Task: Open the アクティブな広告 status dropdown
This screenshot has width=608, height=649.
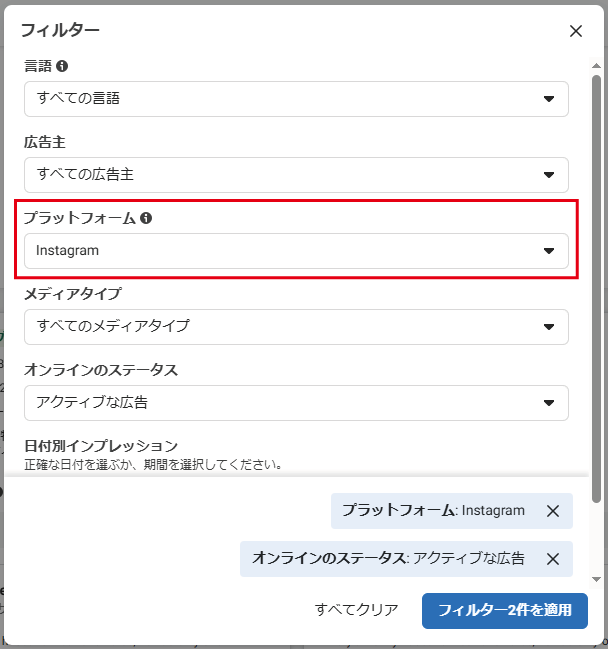Action: [x=296, y=403]
